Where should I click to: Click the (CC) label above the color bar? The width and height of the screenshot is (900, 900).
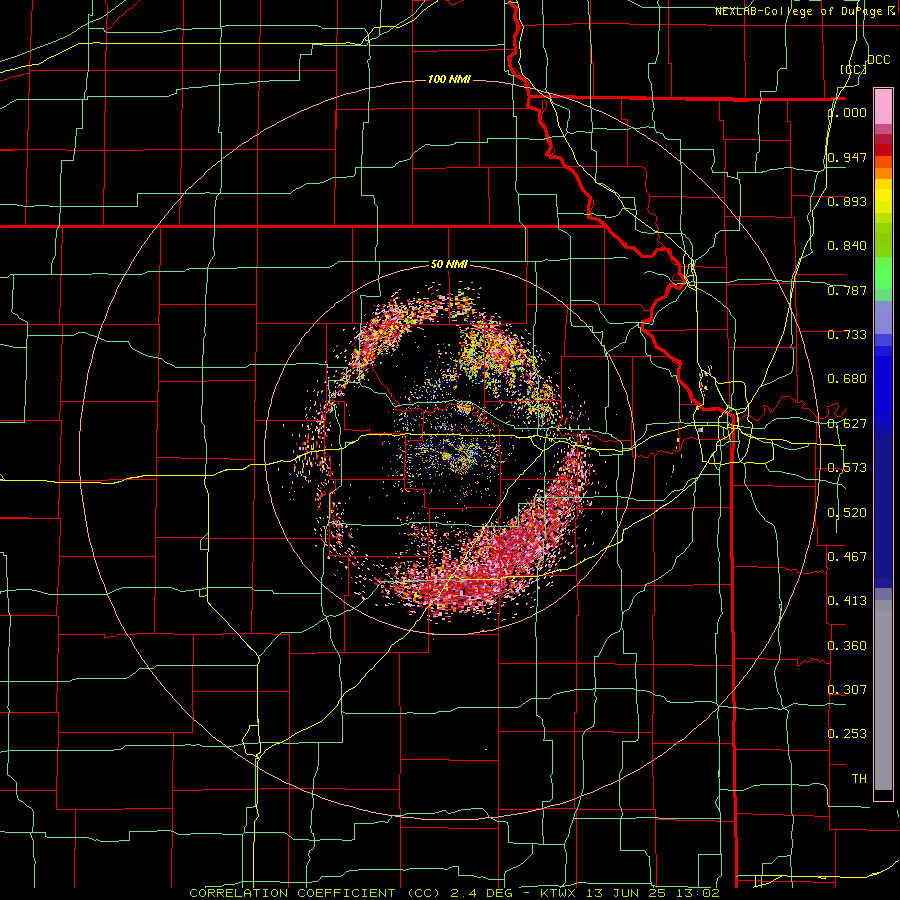point(853,69)
